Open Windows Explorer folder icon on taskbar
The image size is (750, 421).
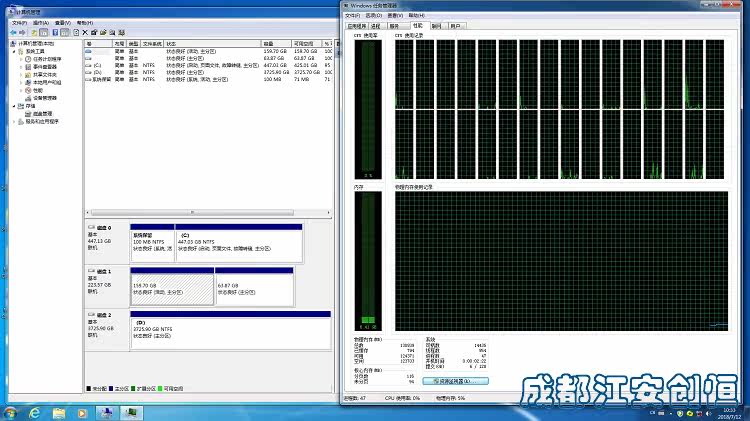[x=59, y=413]
